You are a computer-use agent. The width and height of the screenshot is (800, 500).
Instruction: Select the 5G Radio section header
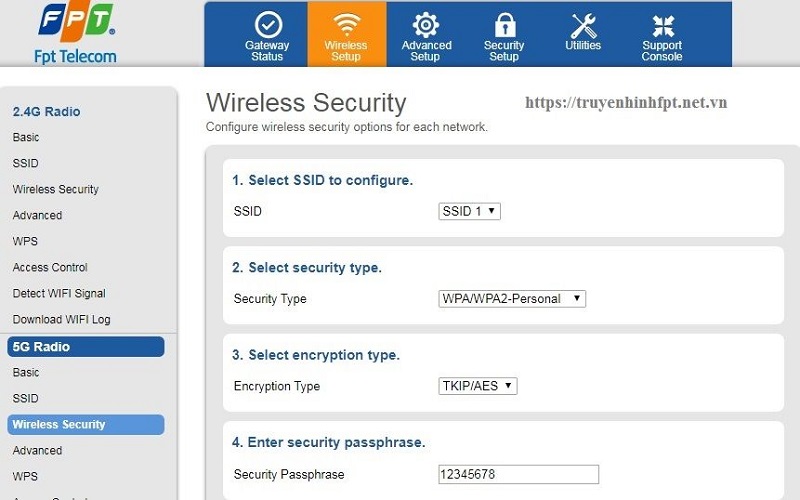(x=86, y=347)
